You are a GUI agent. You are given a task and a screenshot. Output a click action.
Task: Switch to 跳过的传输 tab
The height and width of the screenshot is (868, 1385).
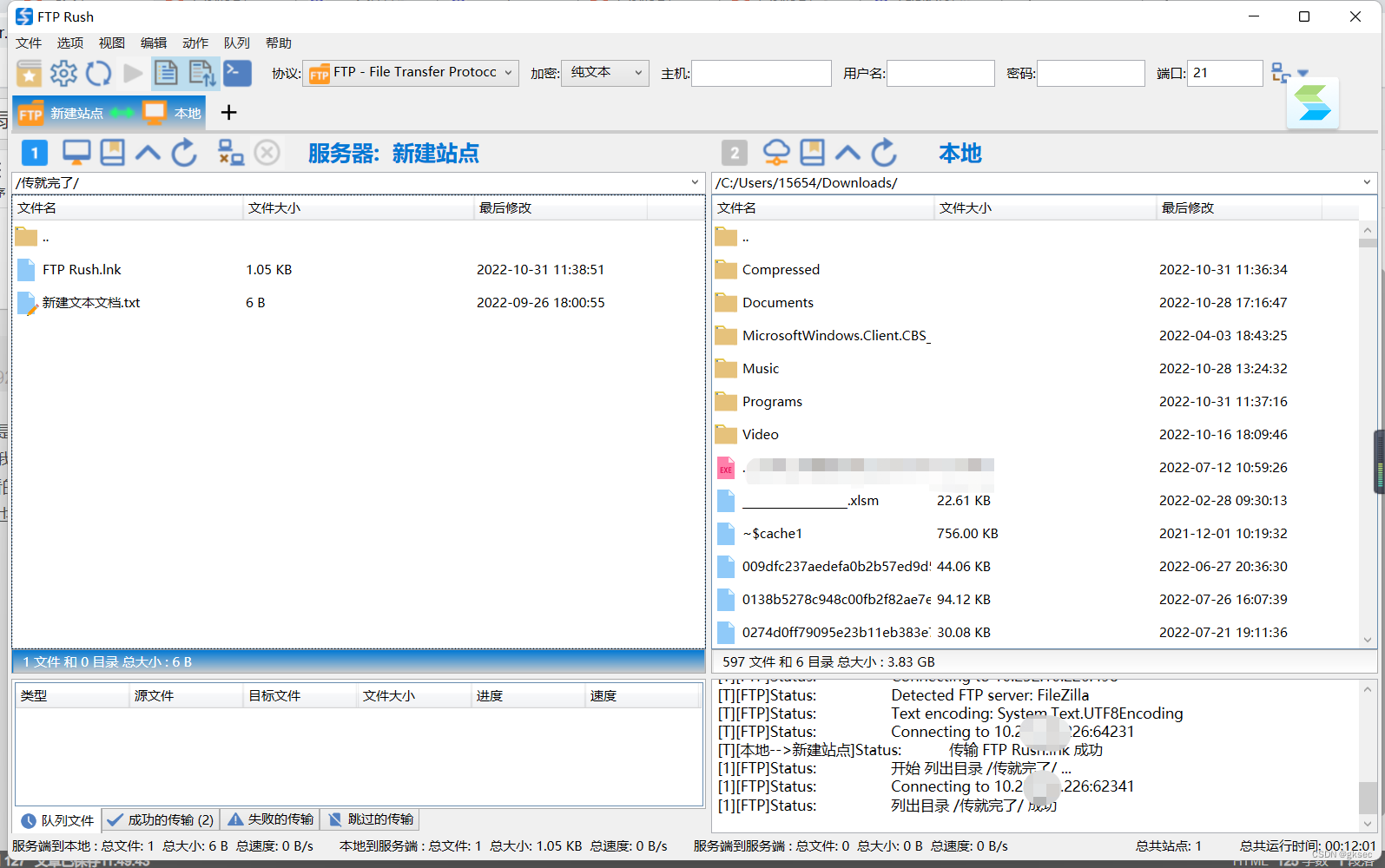(371, 819)
